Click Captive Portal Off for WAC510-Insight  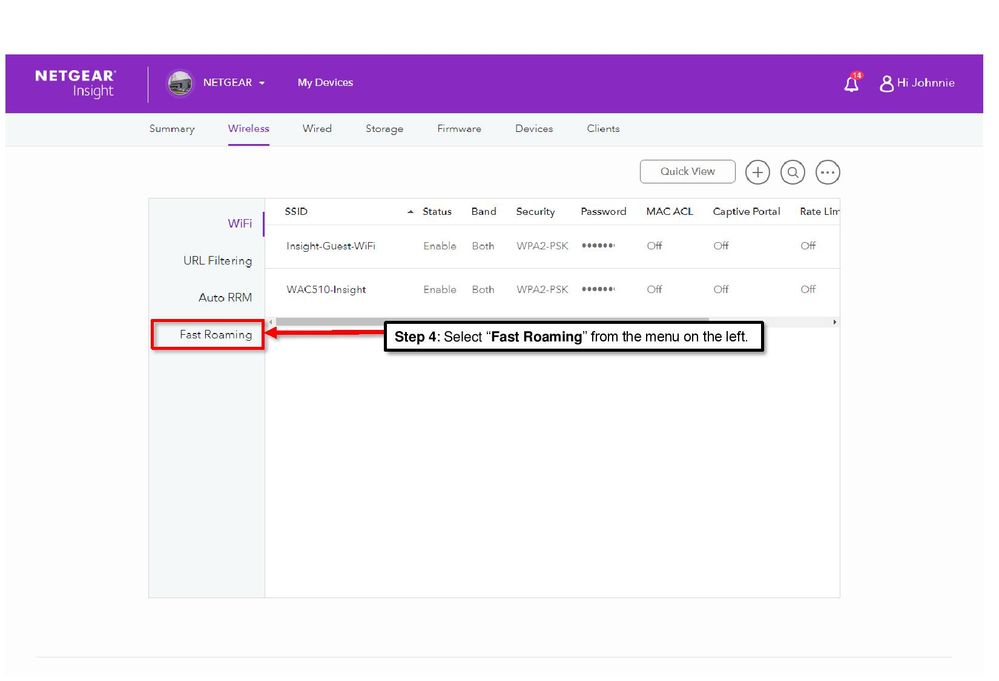pos(721,289)
